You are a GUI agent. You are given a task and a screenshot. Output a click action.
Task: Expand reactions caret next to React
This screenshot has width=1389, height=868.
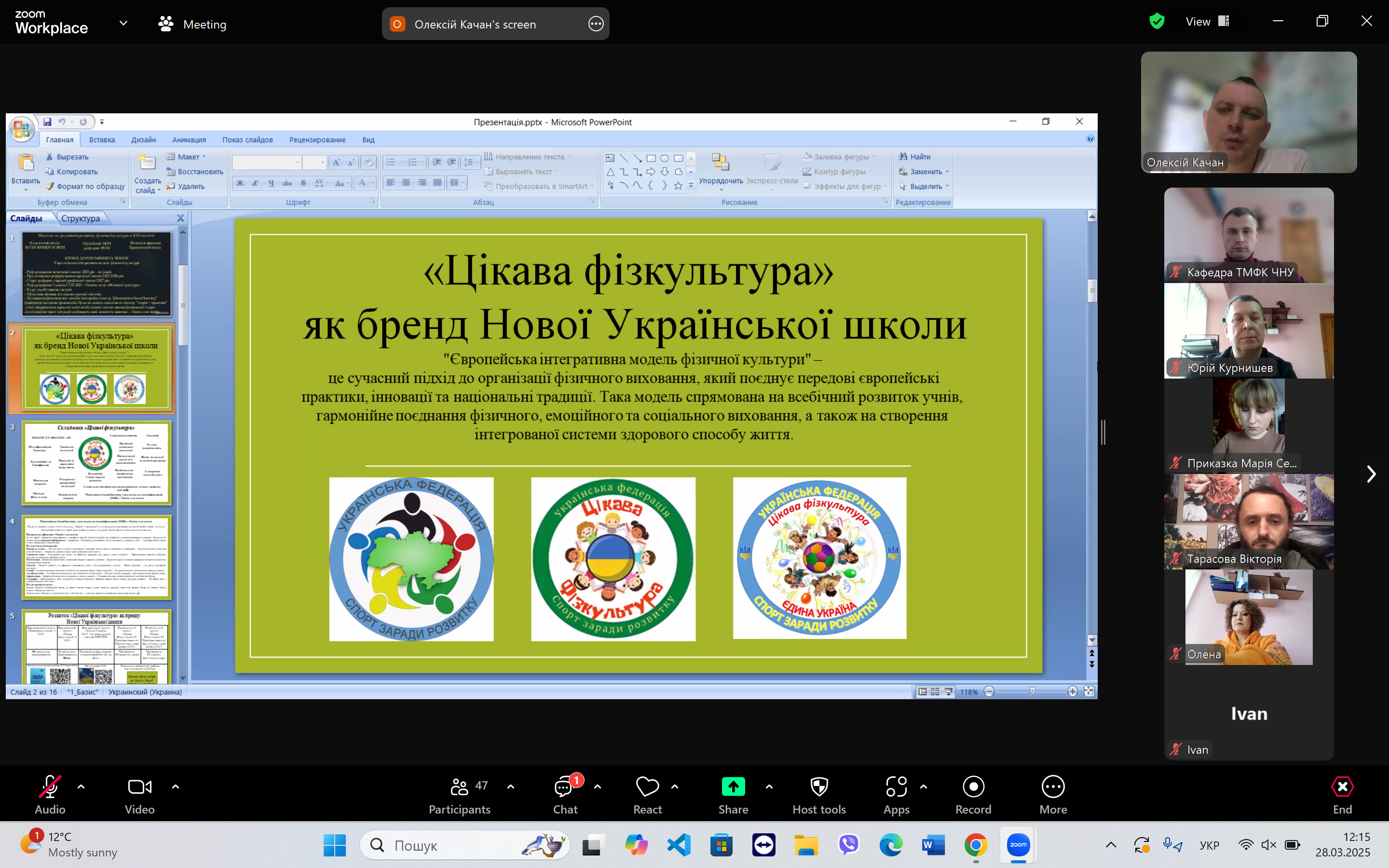coord(675,787)
